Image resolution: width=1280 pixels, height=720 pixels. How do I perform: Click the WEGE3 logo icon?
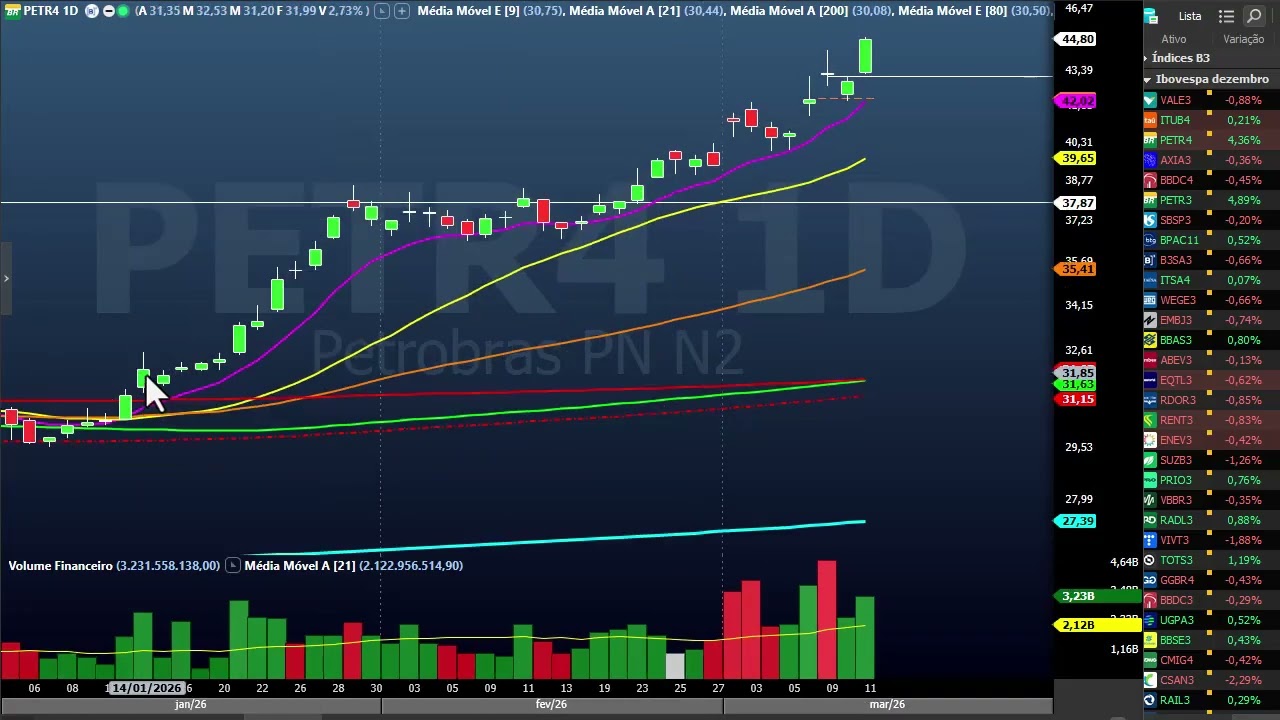[x=1150, y=300]
